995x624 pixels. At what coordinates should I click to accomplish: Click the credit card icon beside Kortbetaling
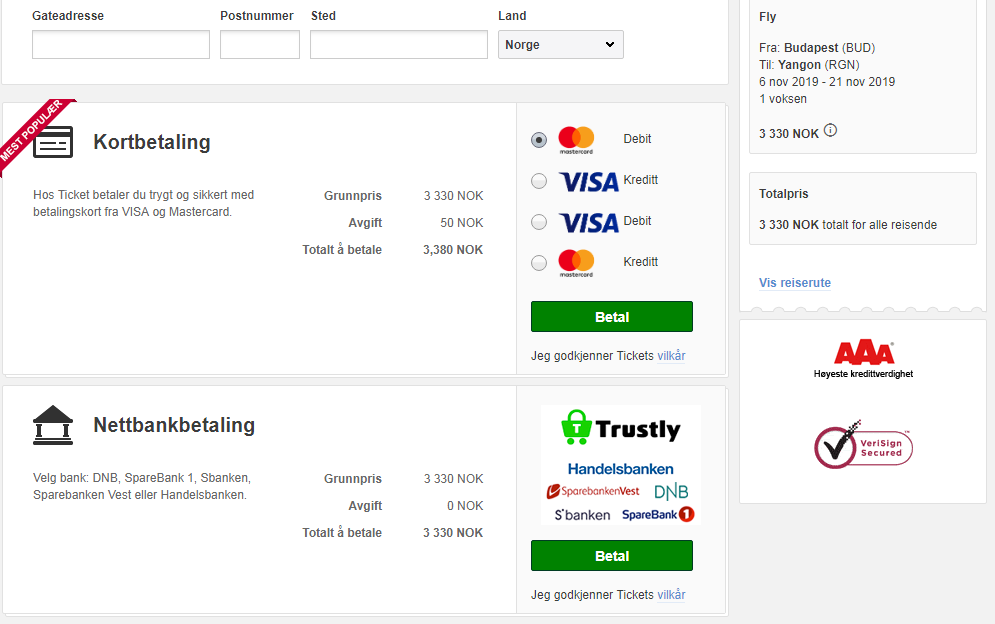click(x=53, y=142)
